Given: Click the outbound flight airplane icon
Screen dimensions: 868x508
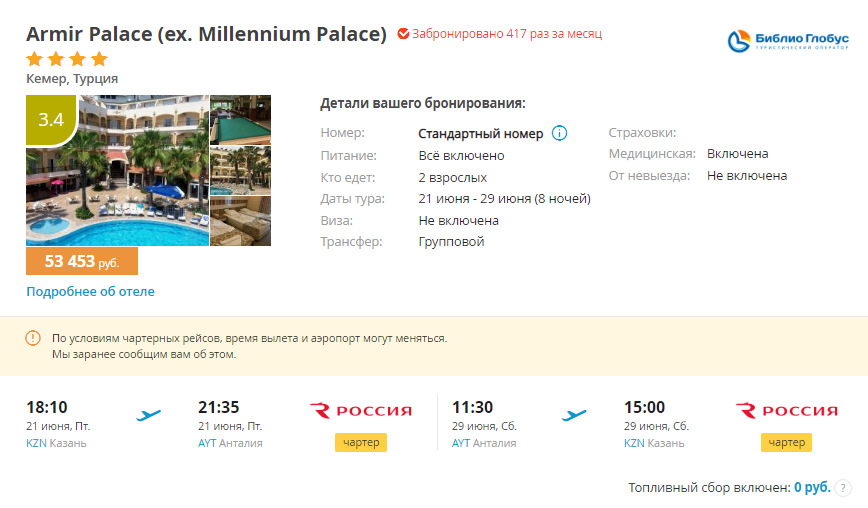Looking at the screenshot, I should tap(148, 414).
